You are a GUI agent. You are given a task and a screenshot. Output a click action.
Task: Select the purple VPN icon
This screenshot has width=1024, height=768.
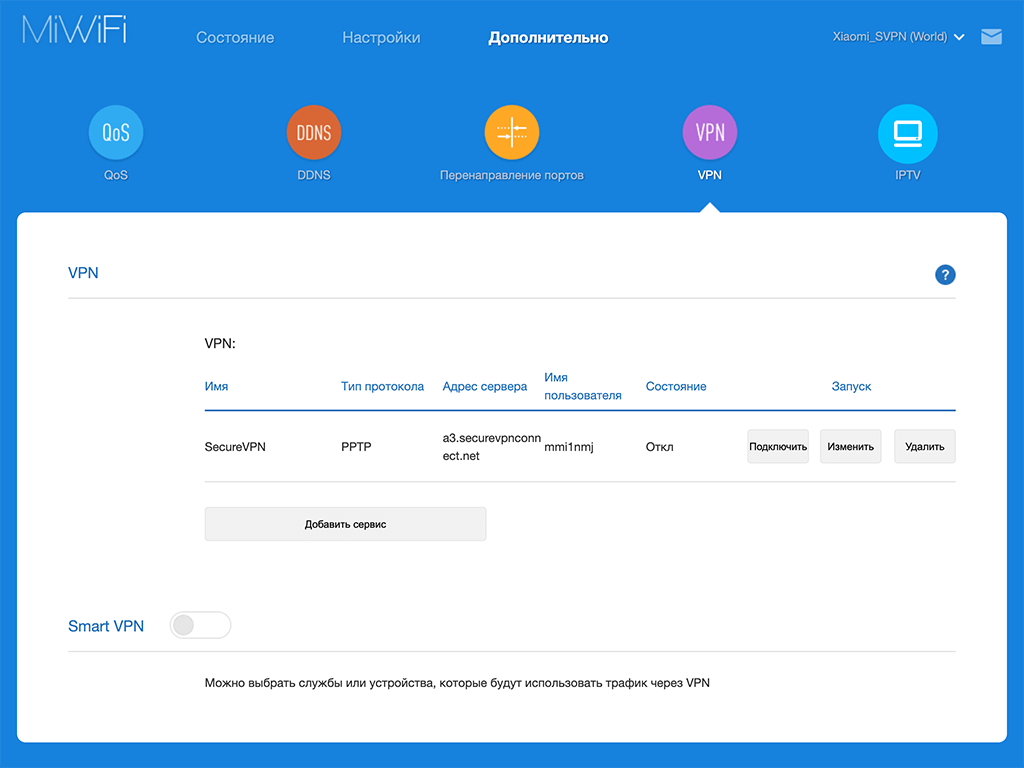tap(710, 133)
